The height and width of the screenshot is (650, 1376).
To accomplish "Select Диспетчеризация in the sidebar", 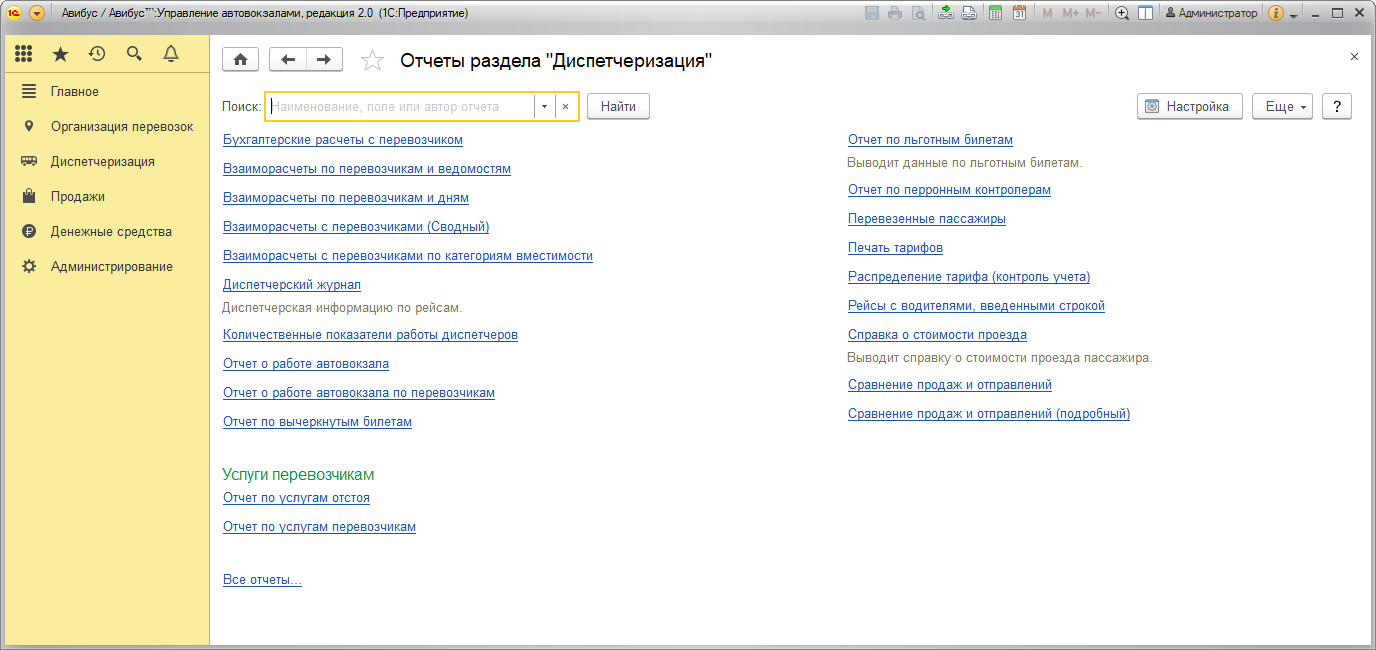I will click(102, 161).
